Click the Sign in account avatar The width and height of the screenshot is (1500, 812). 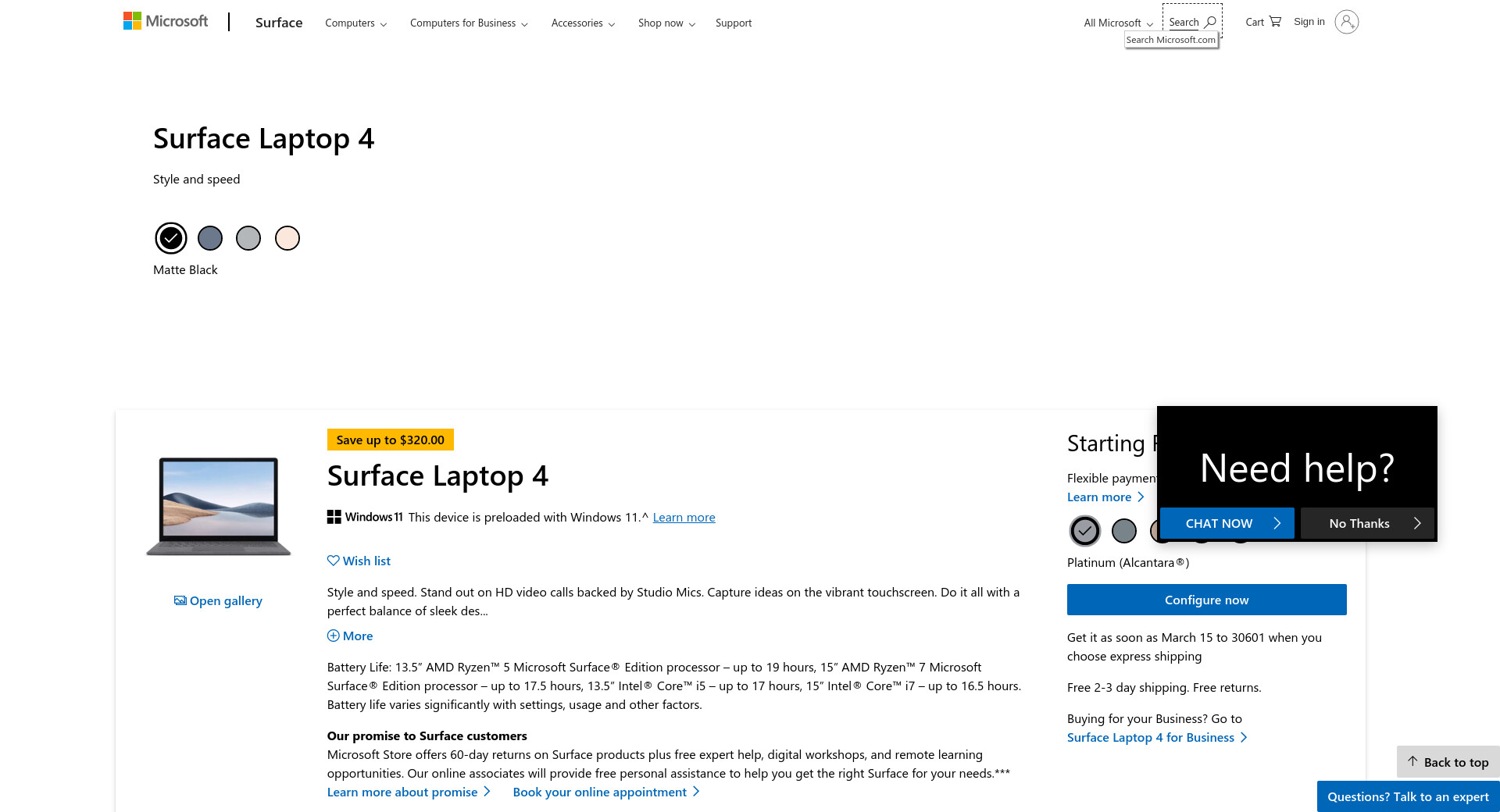coord(1346,22)
